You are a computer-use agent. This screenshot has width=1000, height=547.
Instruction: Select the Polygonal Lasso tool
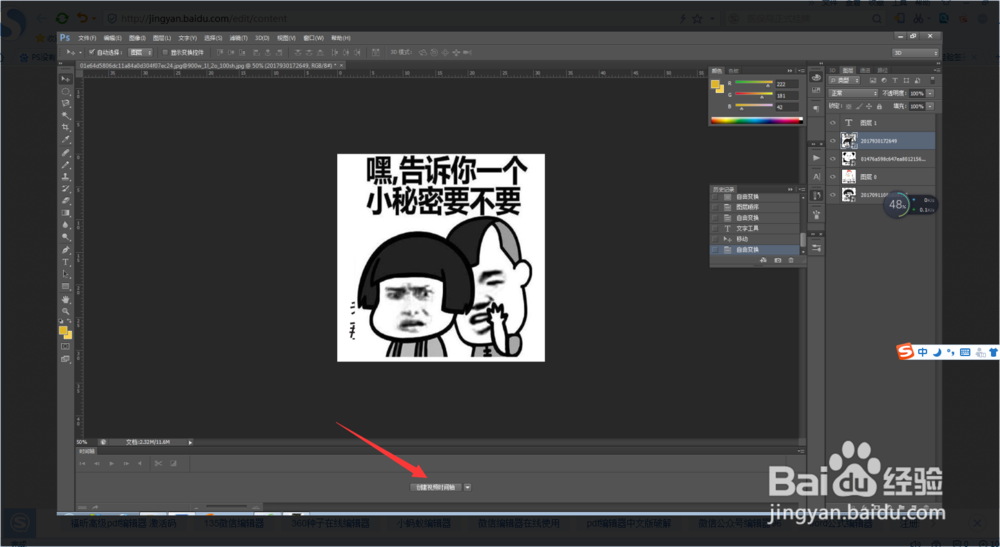[x=66, y=103]
